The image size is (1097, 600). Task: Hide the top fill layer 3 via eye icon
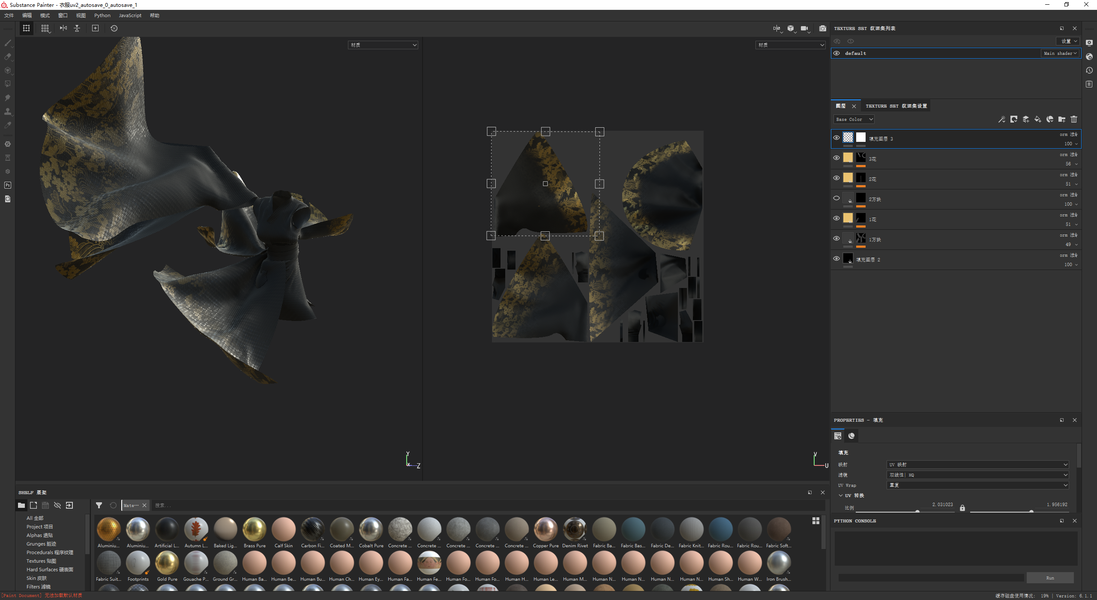click(x=836, y=138)
